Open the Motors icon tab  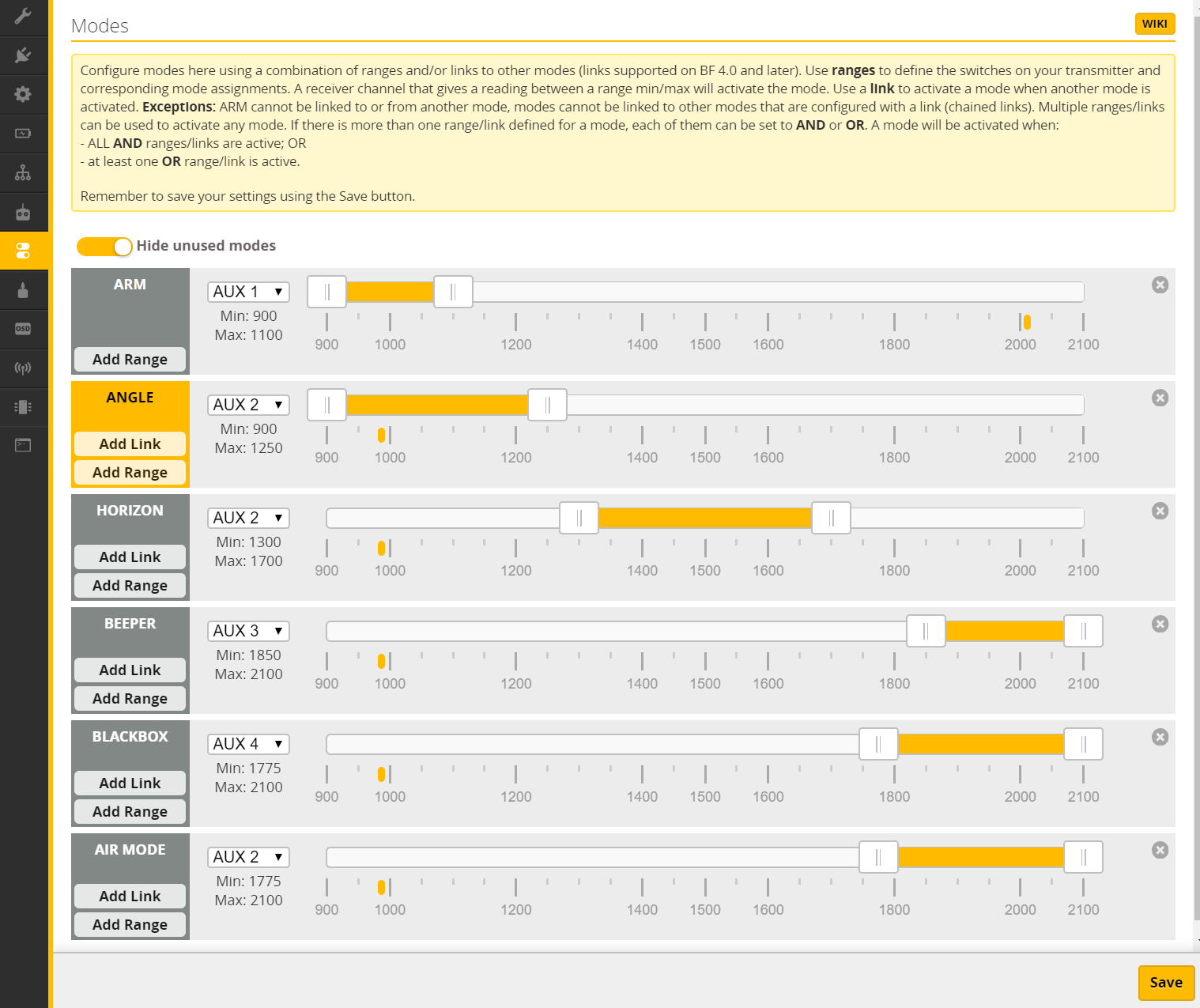point(23,290)
